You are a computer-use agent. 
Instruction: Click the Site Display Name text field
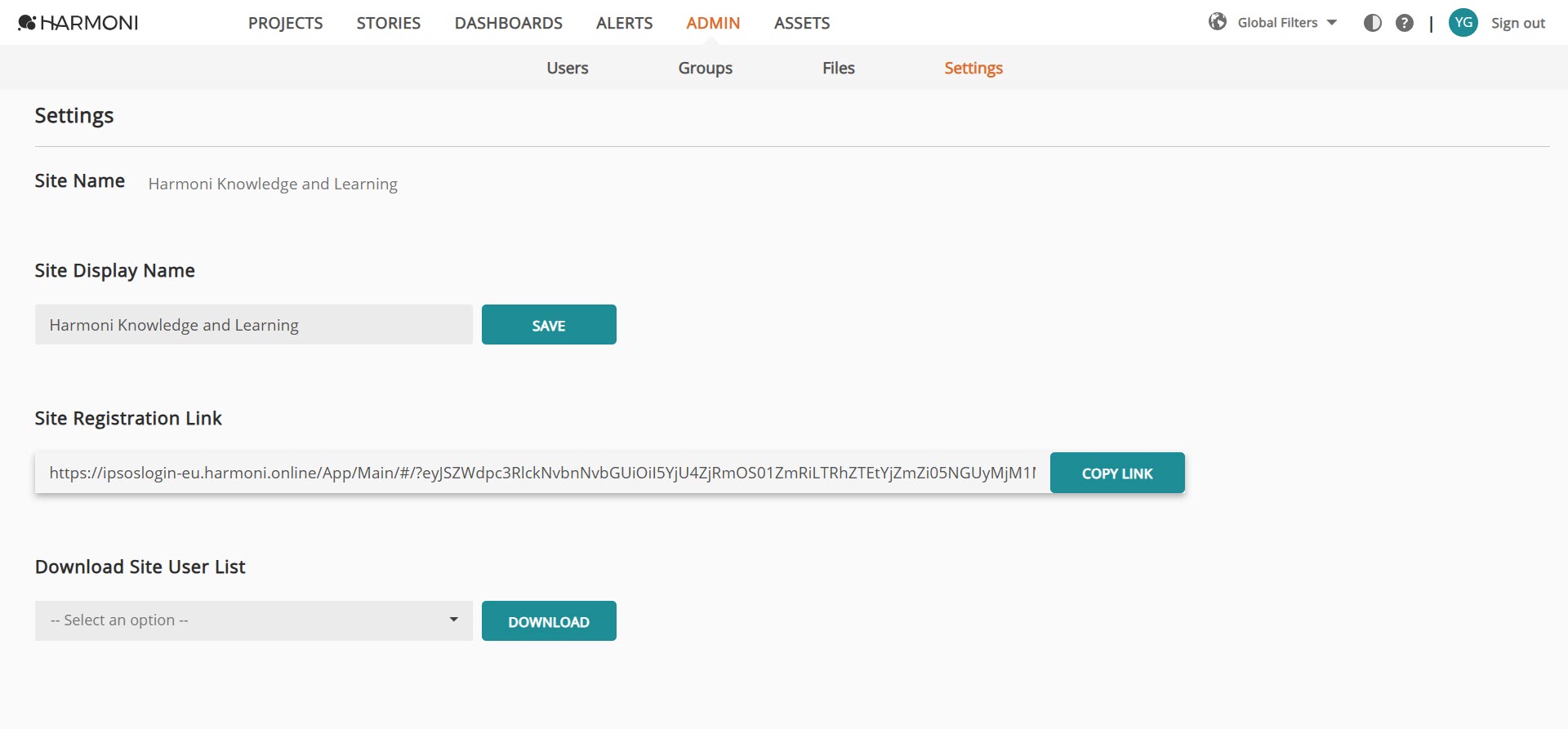254,325
